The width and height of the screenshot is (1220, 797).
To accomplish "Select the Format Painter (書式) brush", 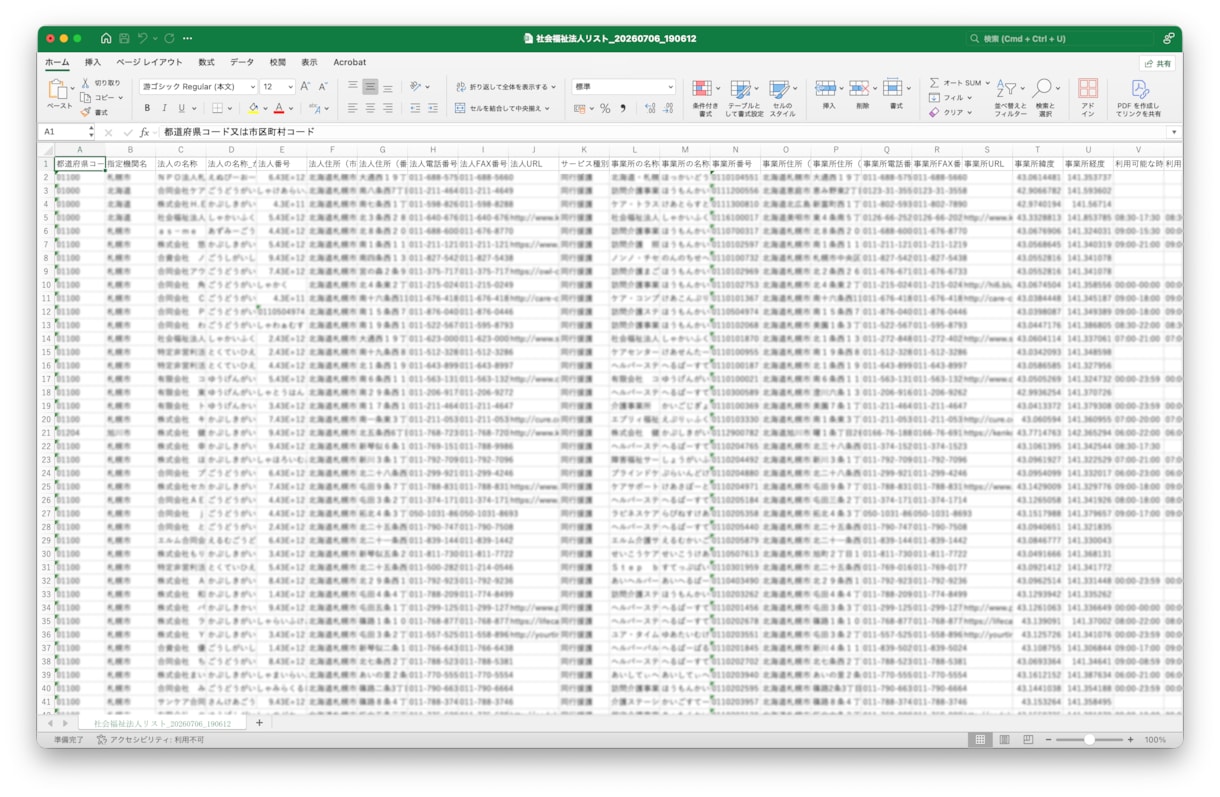I will coord(86,112).
